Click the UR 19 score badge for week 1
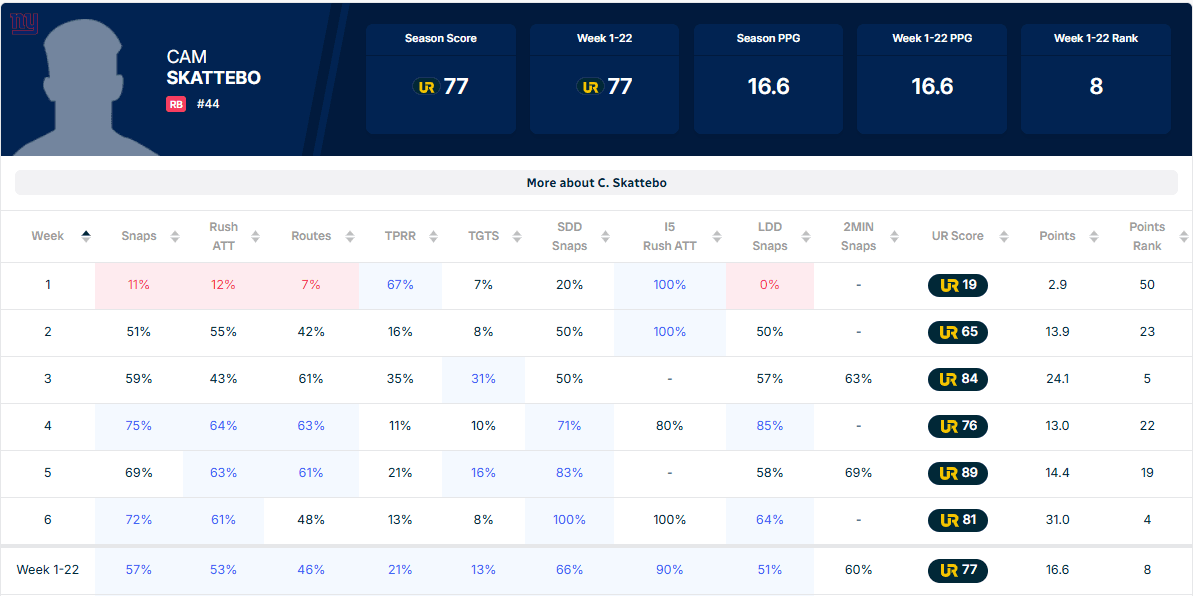1193x596 pixels. pyautogui.click(x=957, y=285)
